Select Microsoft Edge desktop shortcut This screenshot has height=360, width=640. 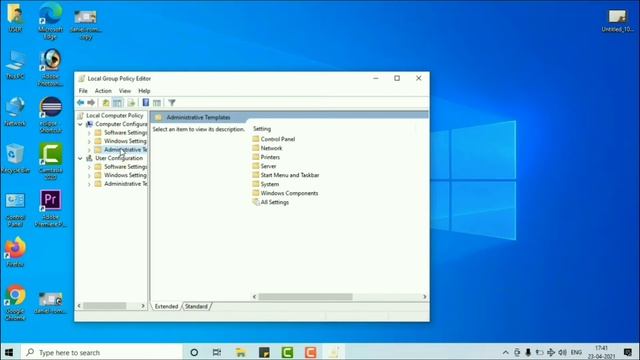click(50, 20)
